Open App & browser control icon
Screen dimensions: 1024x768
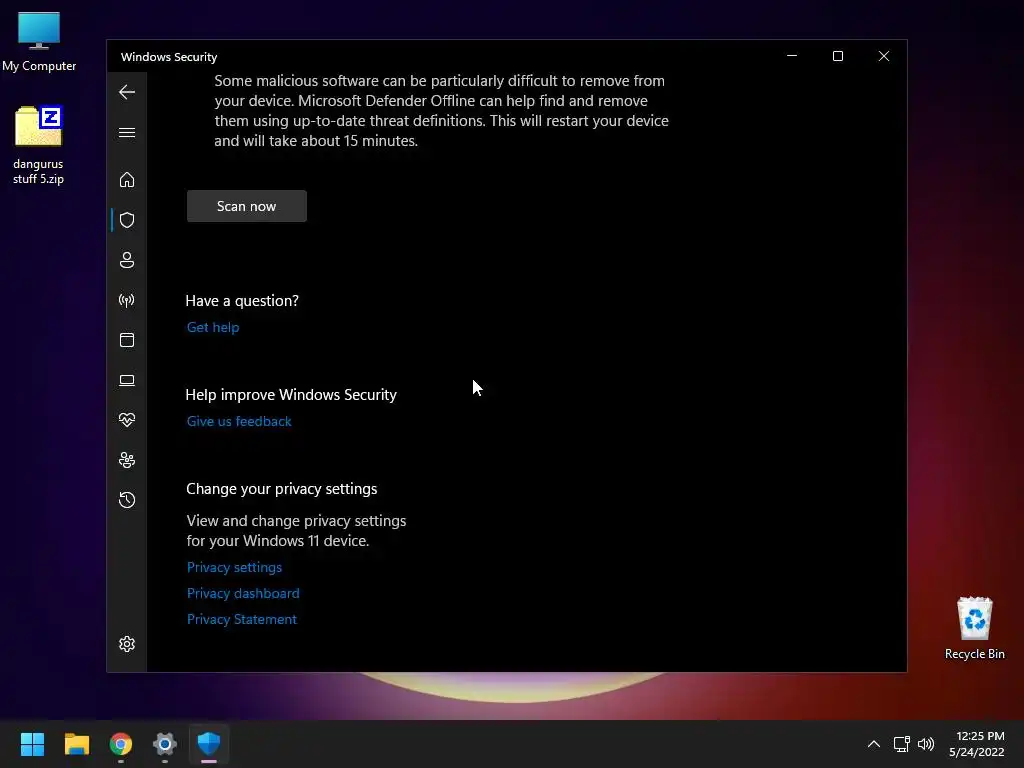tap(127, 340)
